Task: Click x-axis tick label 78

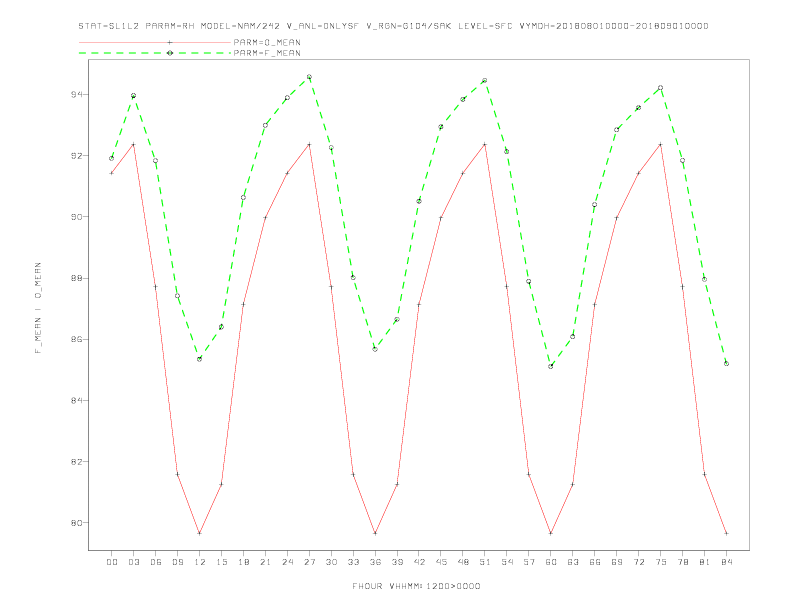Action: click(682, 562)
